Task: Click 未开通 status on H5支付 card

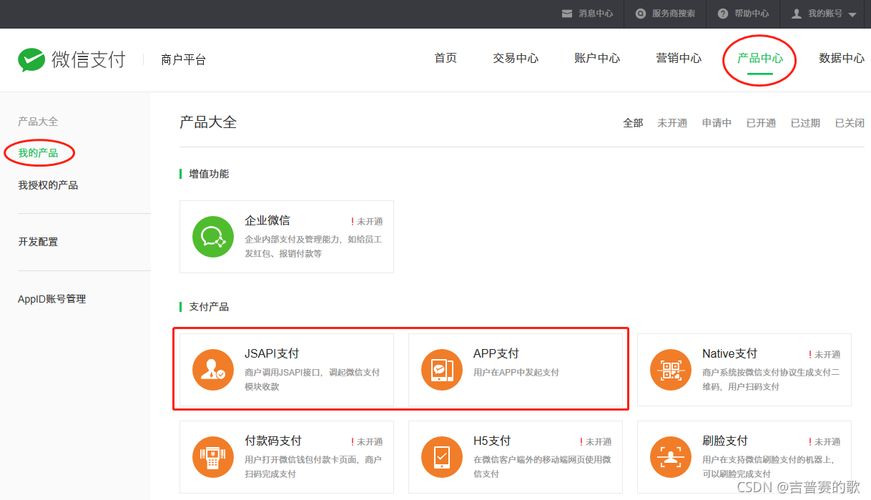Action: coord(595,442)
